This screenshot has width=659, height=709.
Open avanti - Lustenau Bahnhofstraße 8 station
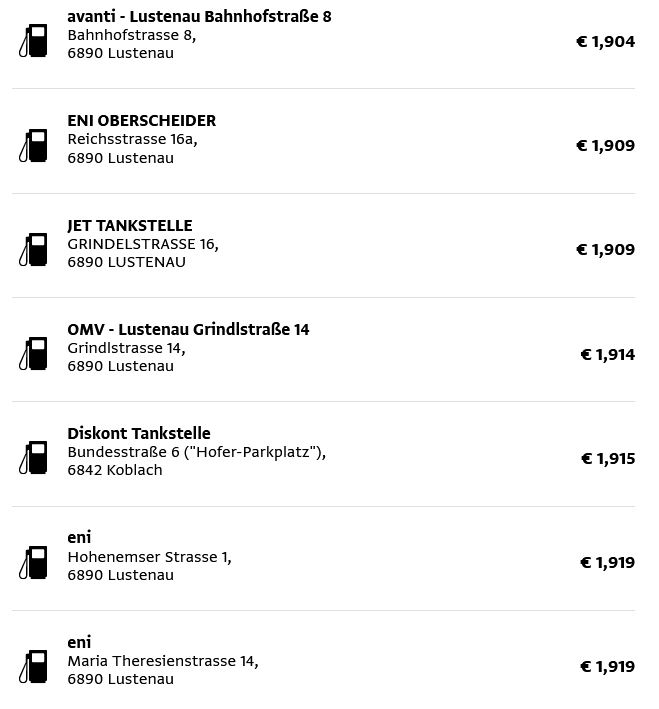(x=199, y=17)
